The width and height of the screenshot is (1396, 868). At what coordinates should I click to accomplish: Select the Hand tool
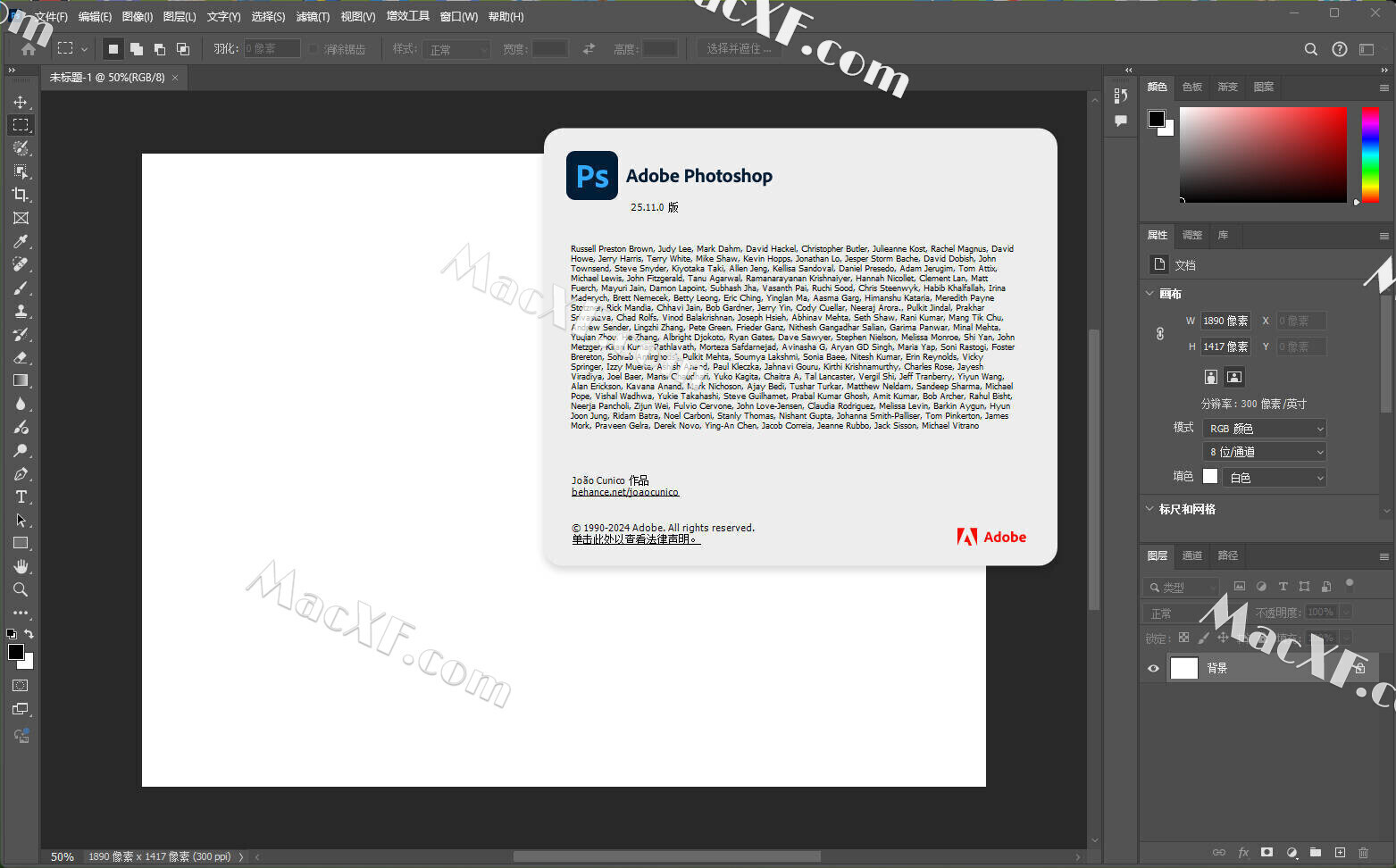[21, 566]
